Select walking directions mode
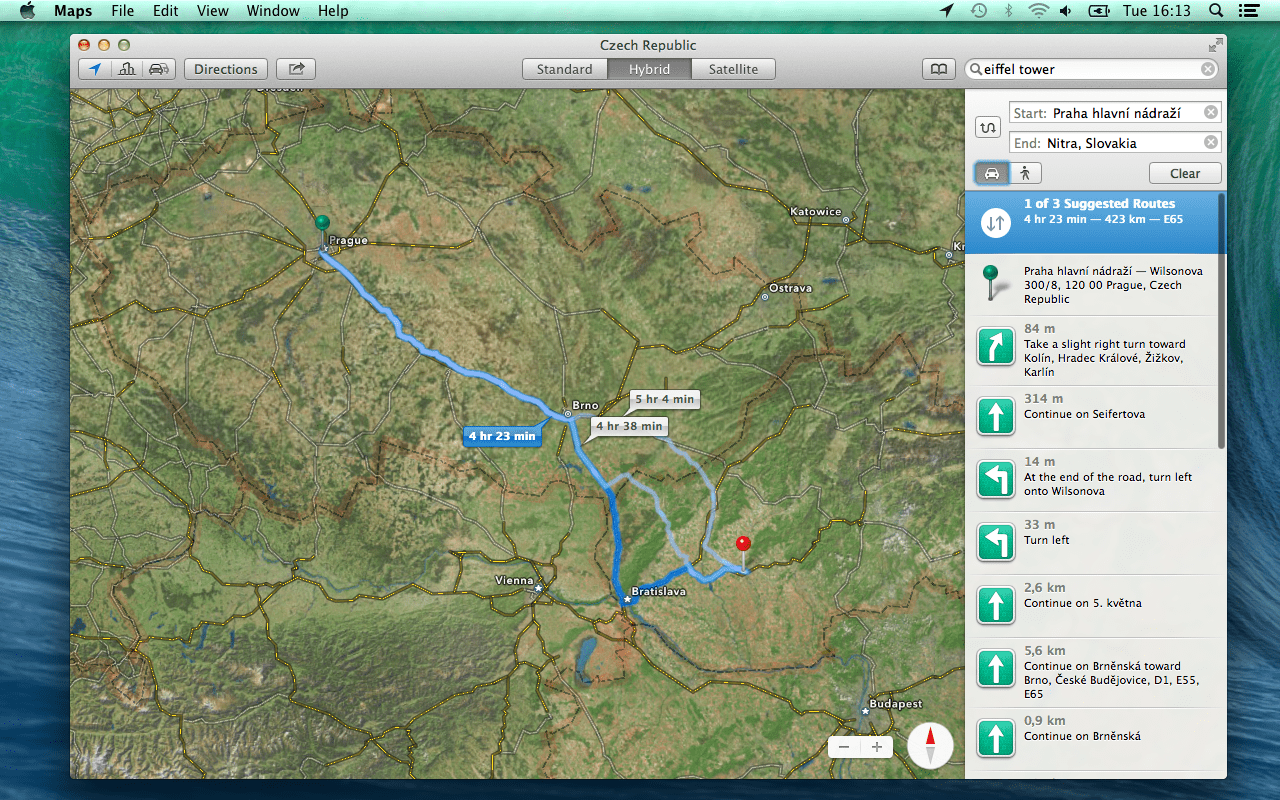1280x800 pixels. (x=1025, y=173)
